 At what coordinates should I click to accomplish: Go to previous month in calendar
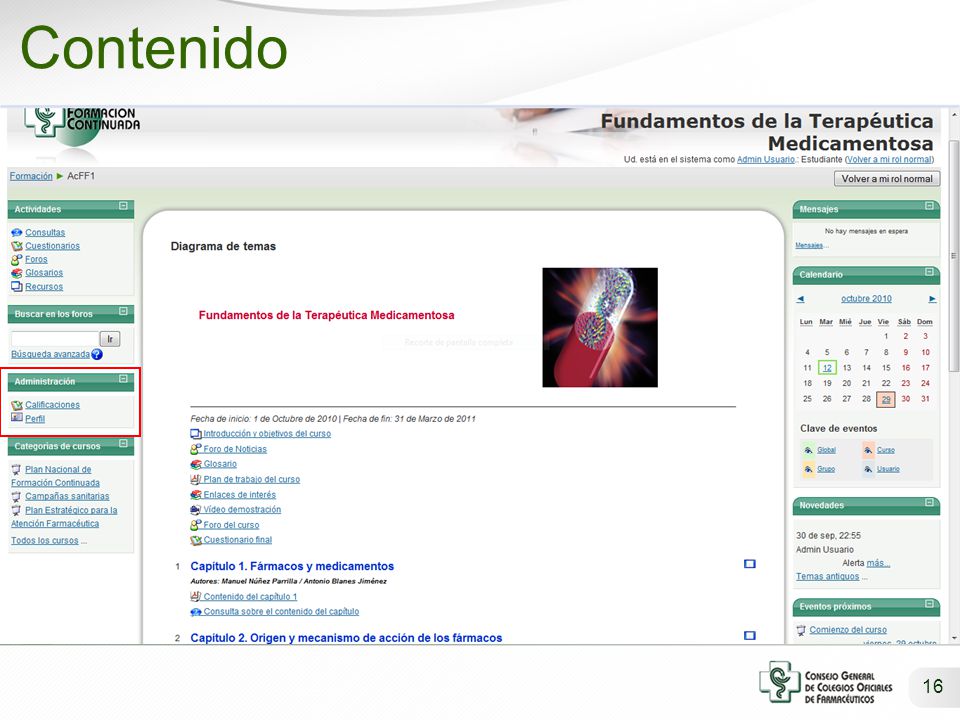801,299
